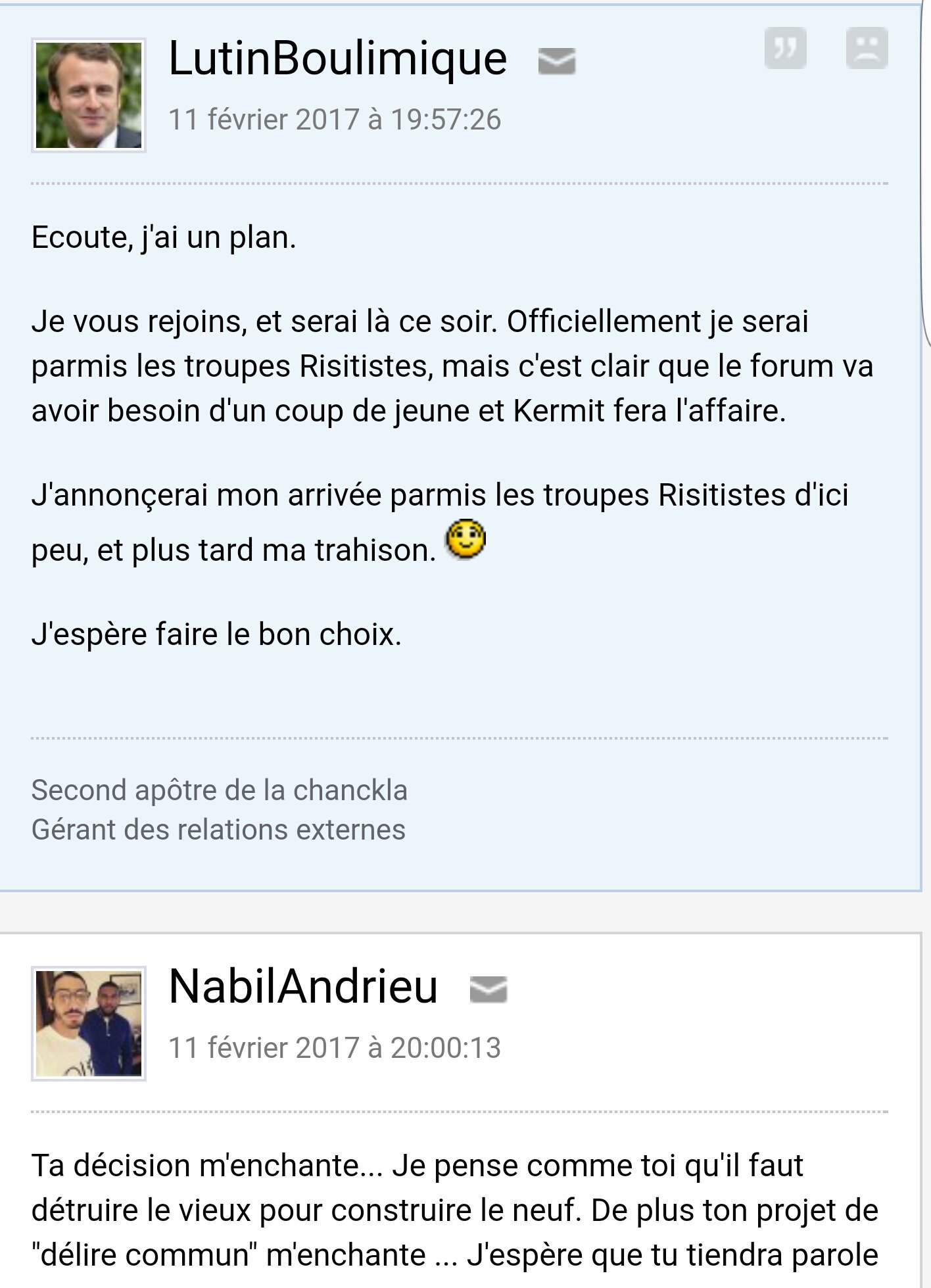Click the smiley emoticon after "trahison"
This screenshot has width=931, height=1288.
point(465,540)
